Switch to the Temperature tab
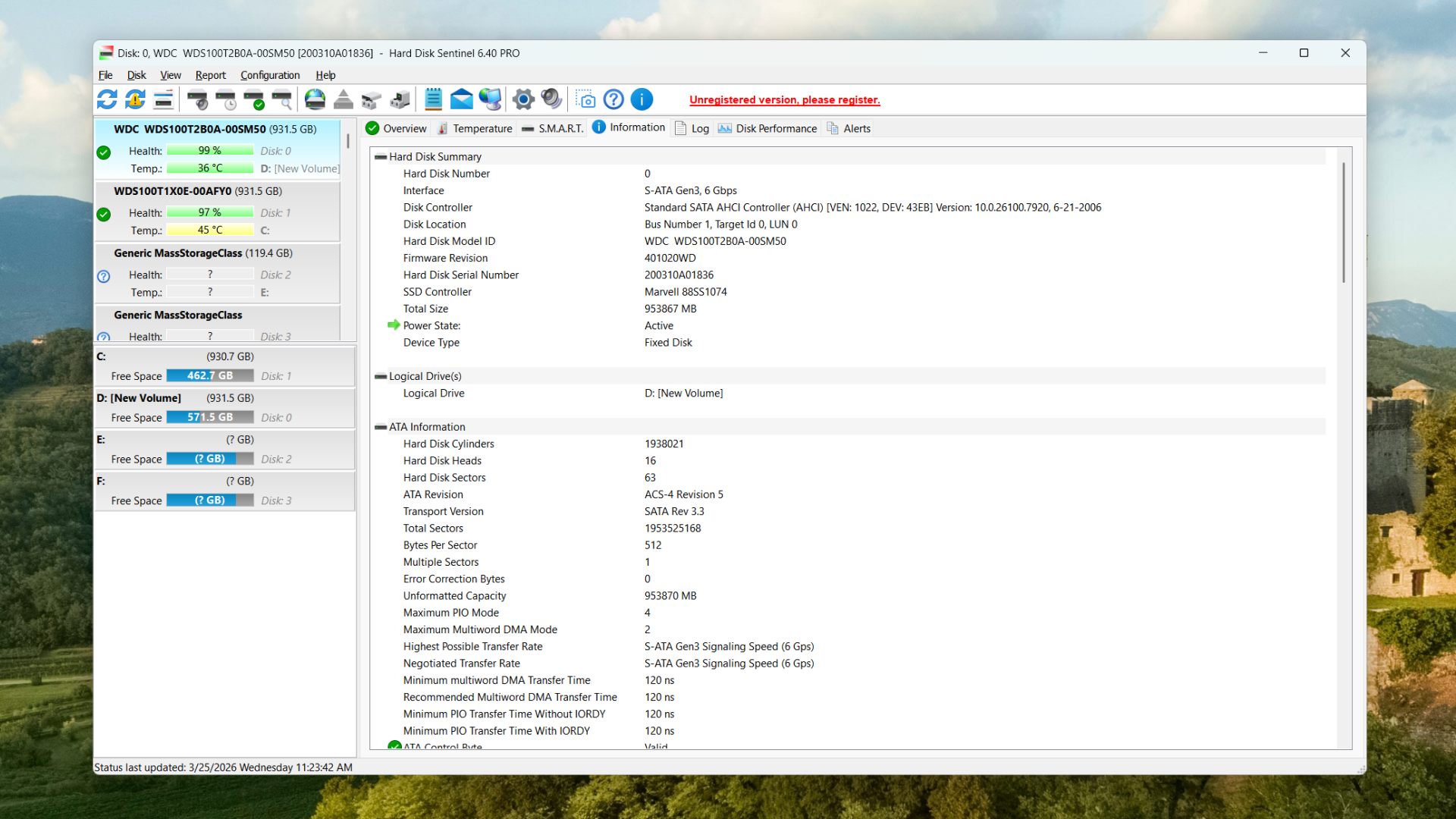This screenshot has height=819, width=1456. click(475, 128)
